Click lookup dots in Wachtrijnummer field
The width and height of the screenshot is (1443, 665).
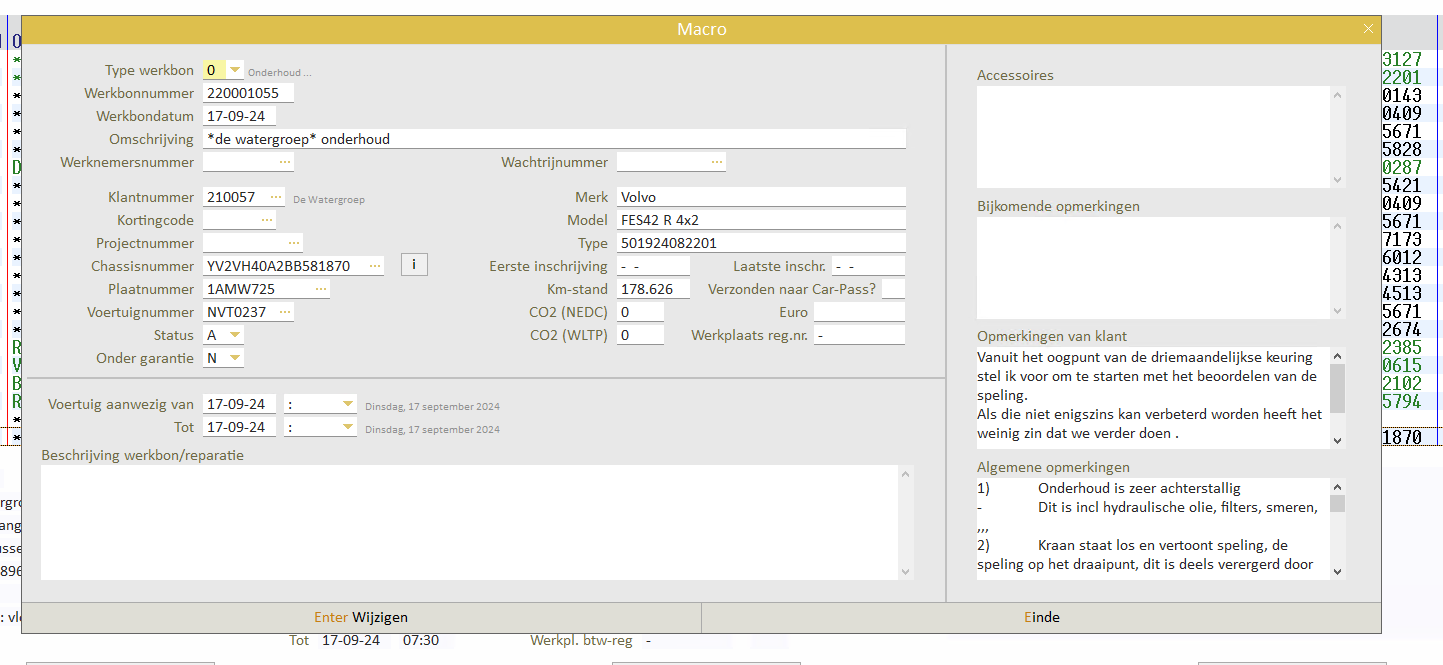click(x=716, y=161)
